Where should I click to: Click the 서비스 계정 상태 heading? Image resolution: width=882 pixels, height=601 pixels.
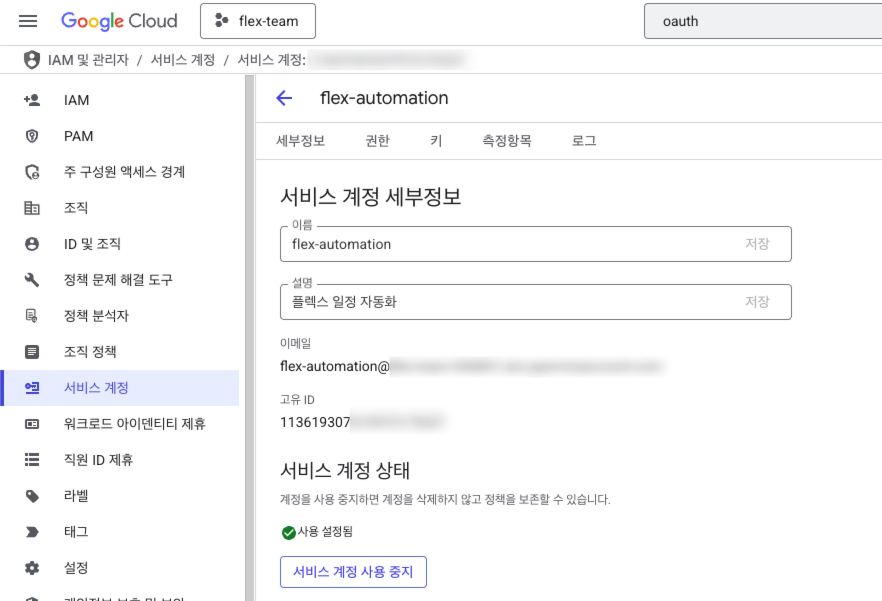[x=345, y=470]
